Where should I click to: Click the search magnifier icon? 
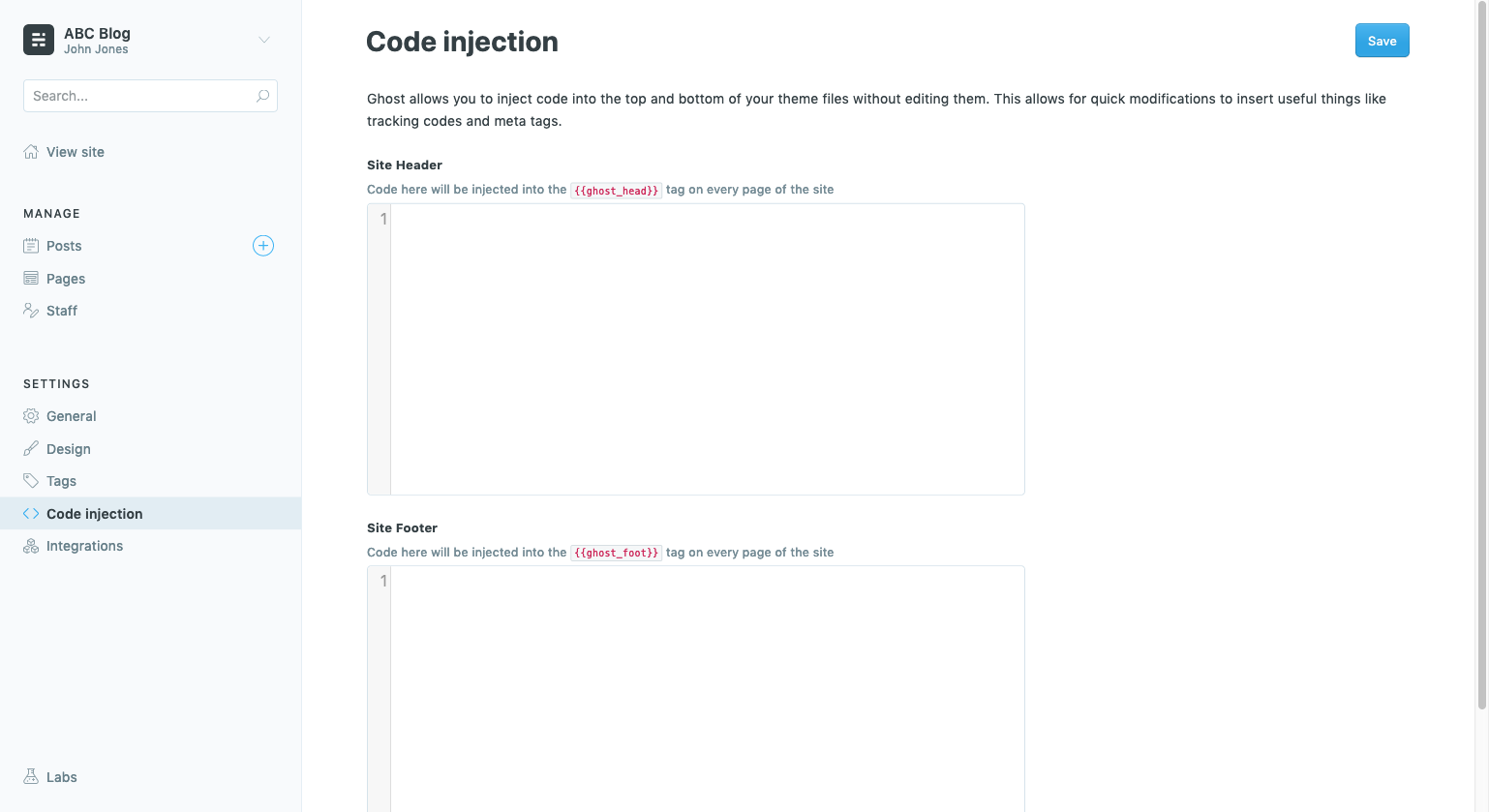pos(262,96)
